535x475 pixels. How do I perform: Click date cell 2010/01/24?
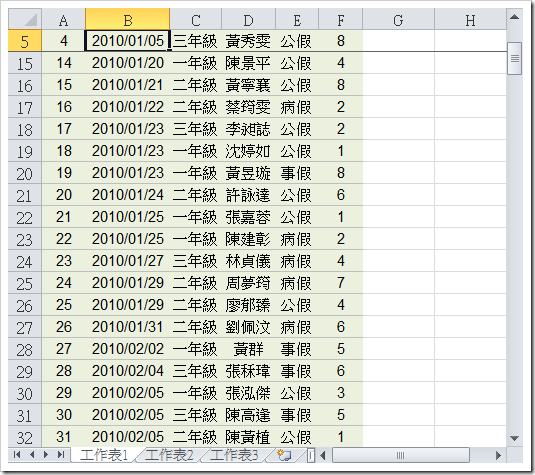click(x=128, y=195)
